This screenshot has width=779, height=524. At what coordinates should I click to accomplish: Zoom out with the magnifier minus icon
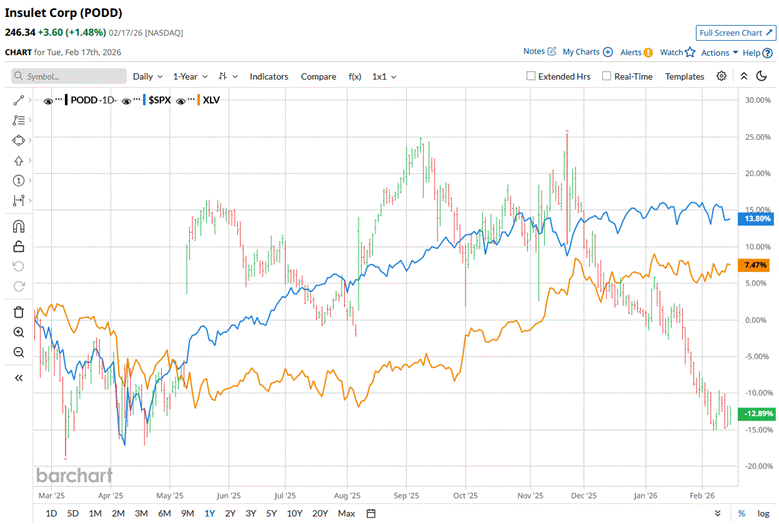tap(20, 352)
